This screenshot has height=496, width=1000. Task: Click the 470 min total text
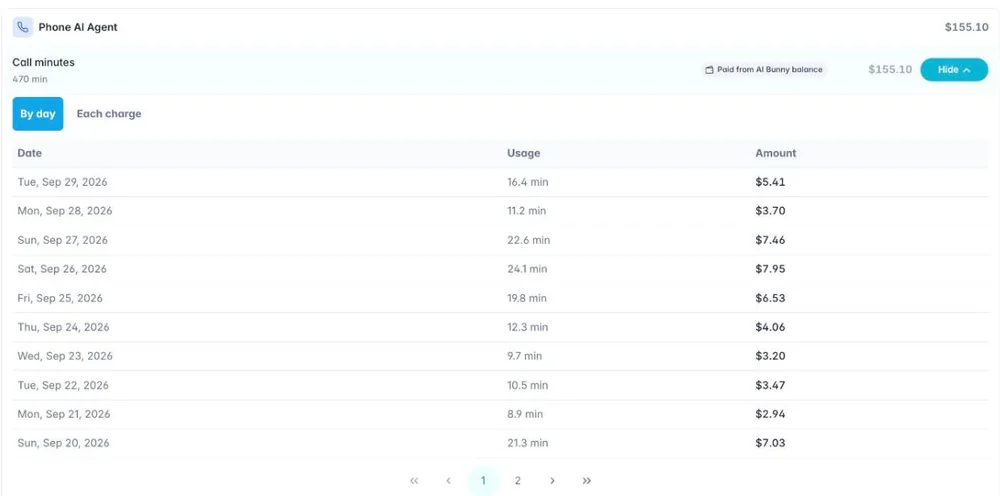pyautogui.click(x=30, y=80)
